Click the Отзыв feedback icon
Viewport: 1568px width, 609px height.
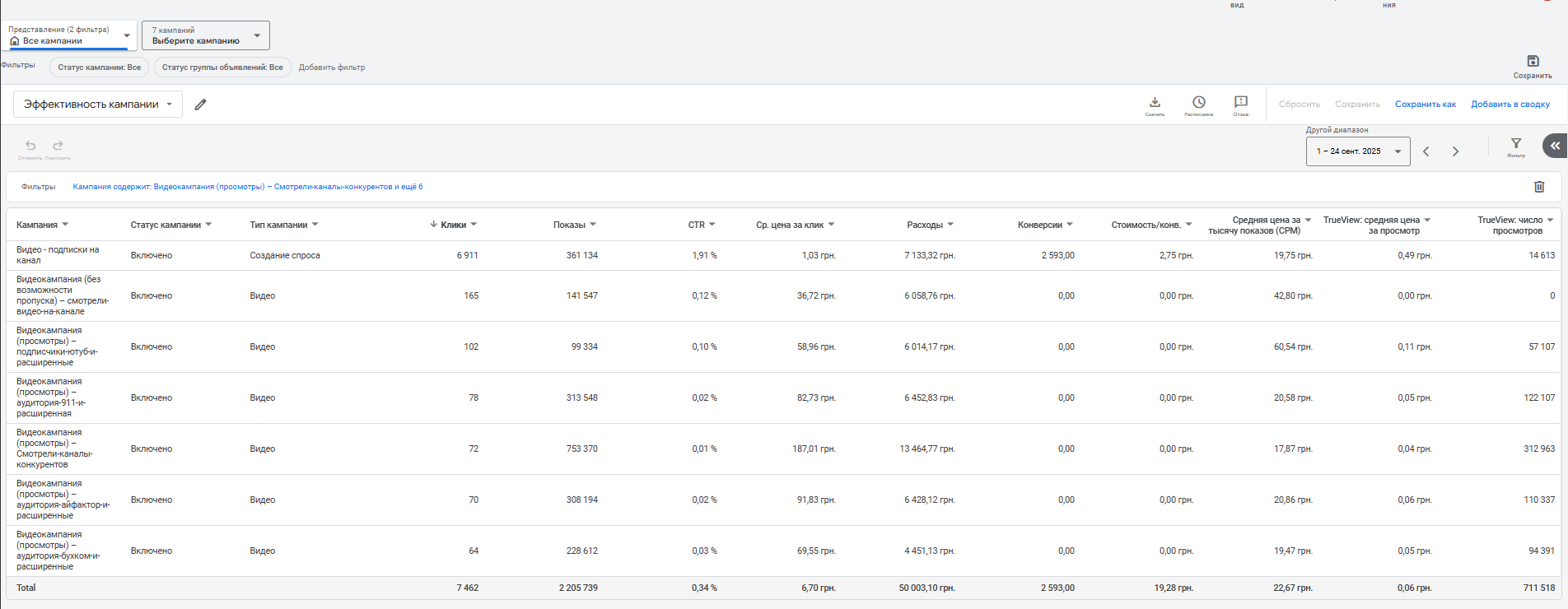click(1241, 103)
